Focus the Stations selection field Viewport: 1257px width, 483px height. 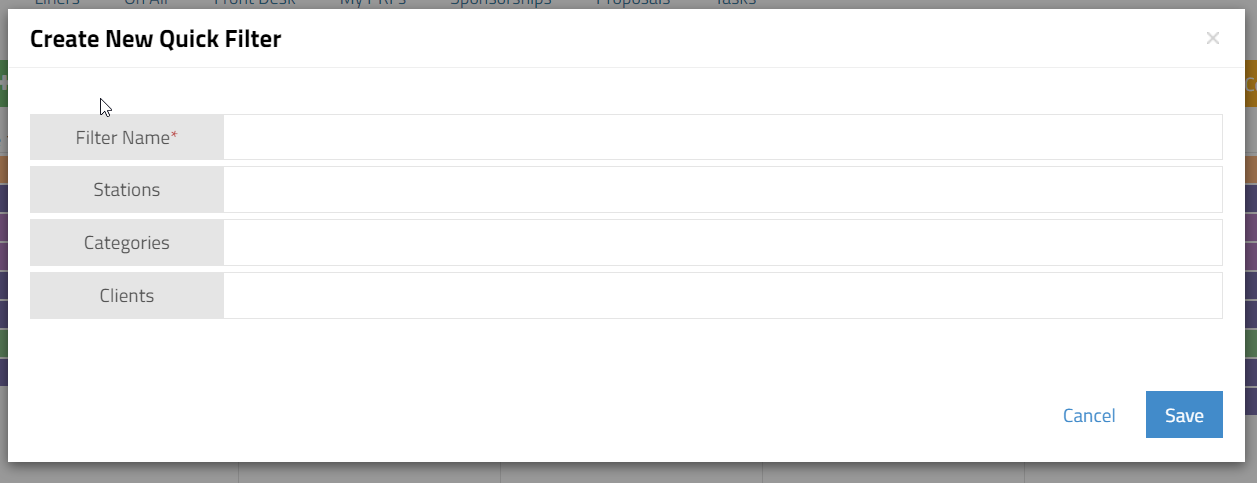722,189
